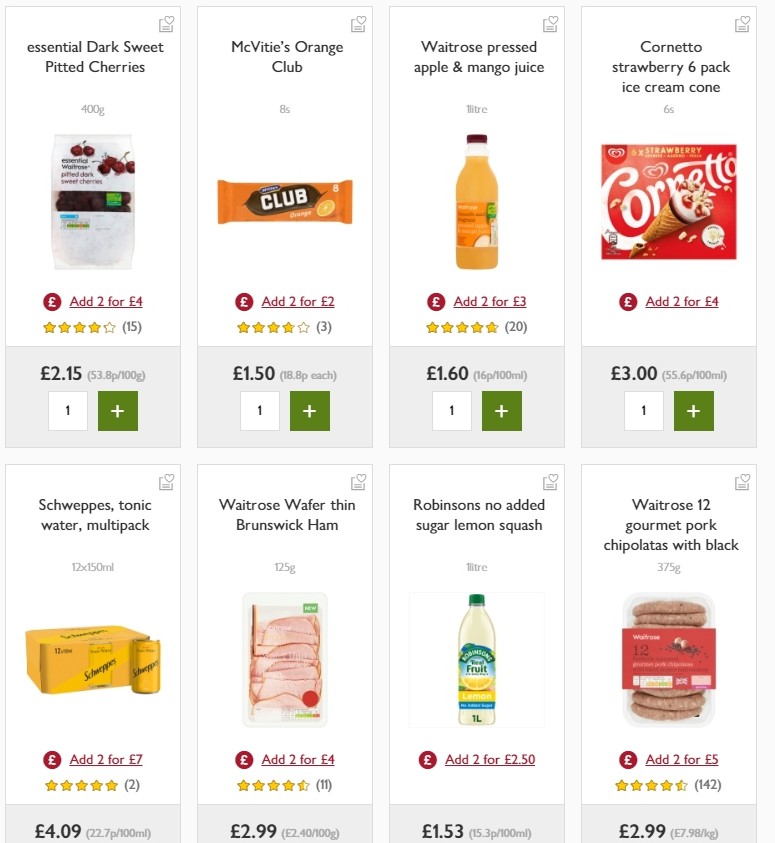
Task: Save essential Dark Sweet Pitted Cherries to list
Action: (166, 22)
